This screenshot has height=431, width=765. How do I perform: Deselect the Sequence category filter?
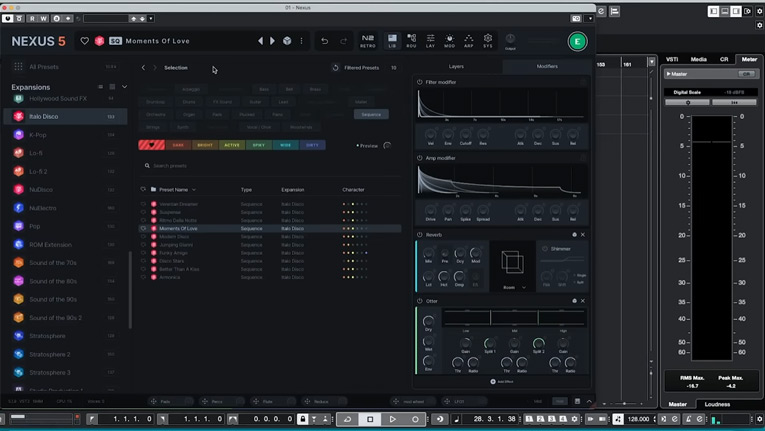coord(371,114)
